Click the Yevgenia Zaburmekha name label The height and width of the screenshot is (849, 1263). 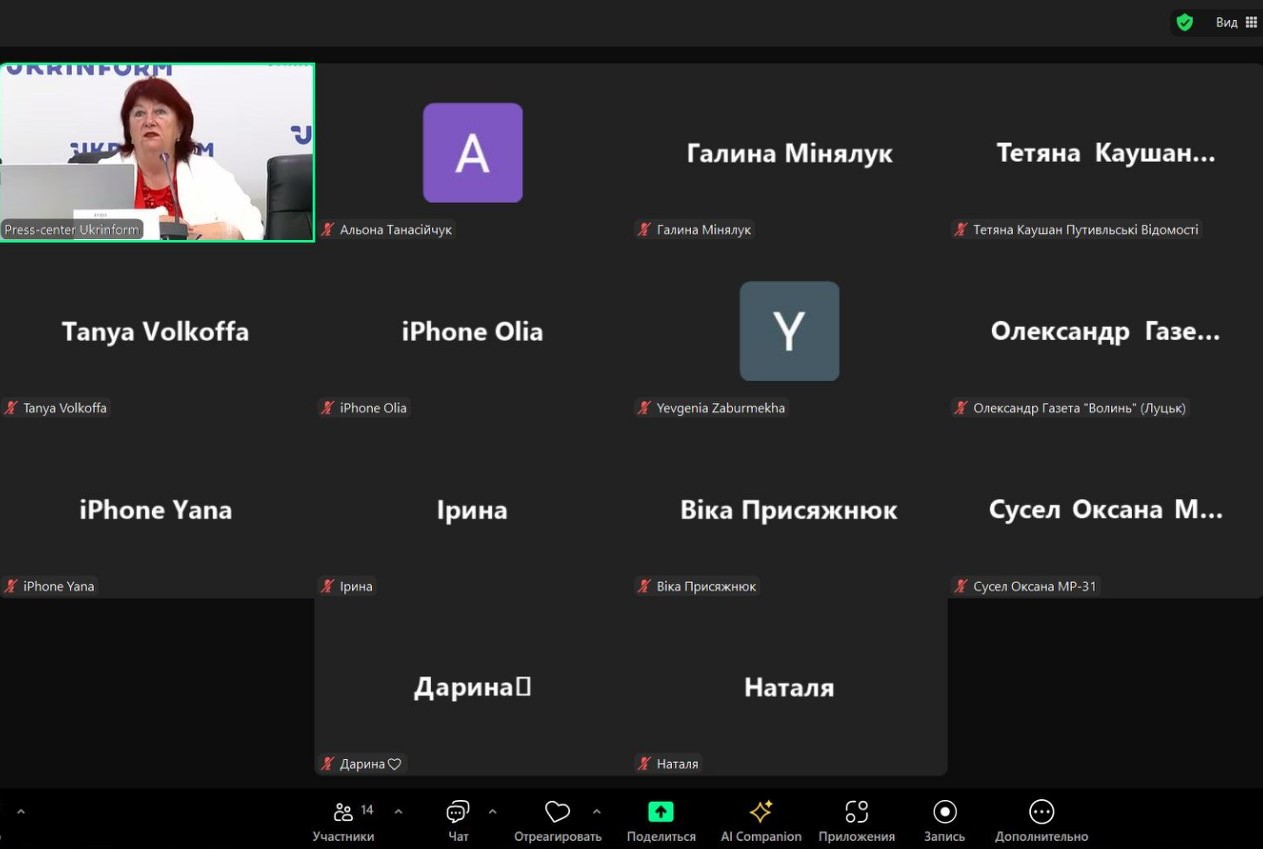(720, 408)
